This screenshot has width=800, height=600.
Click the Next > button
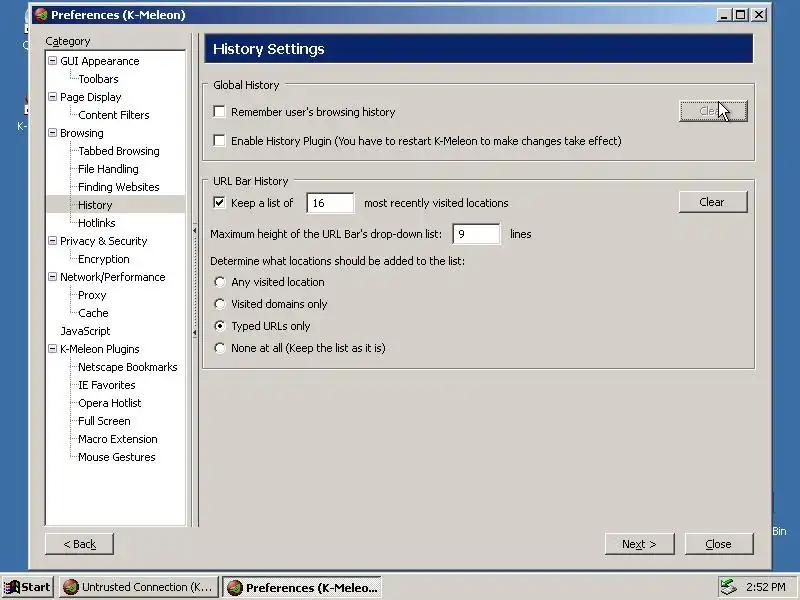click(x=639, y=544)
